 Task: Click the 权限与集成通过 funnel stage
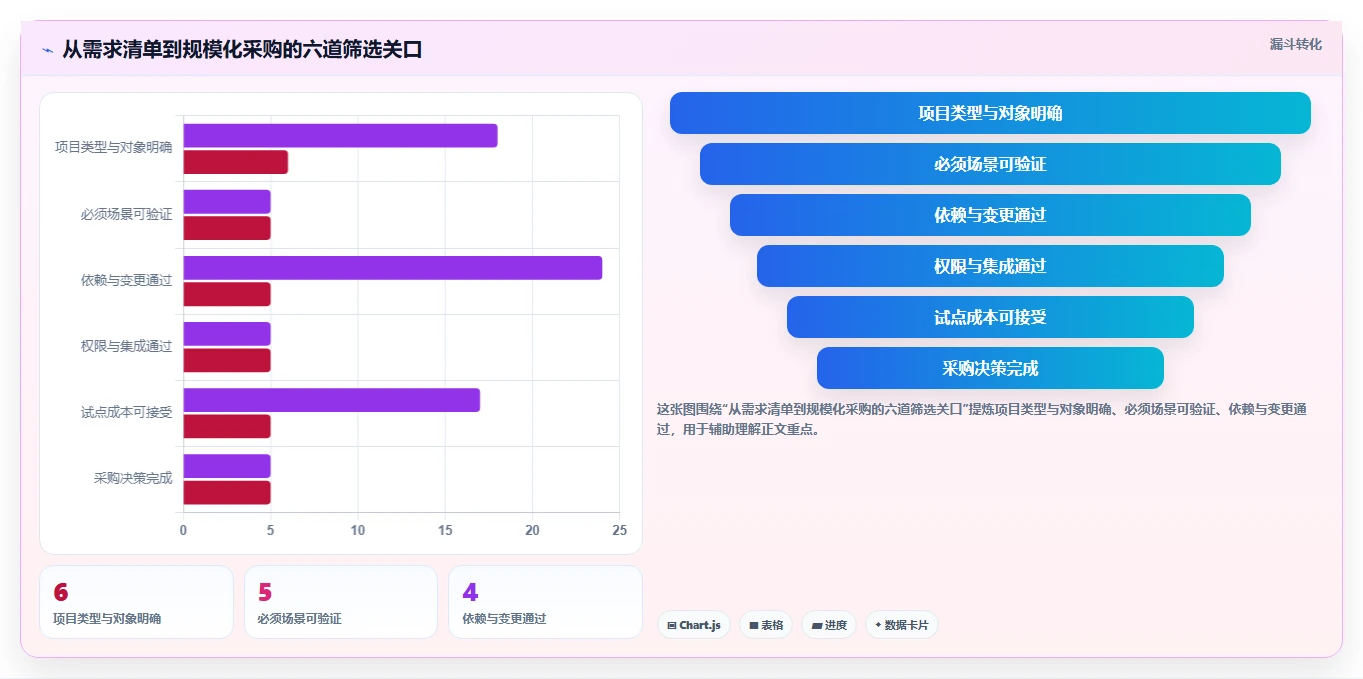990,266
